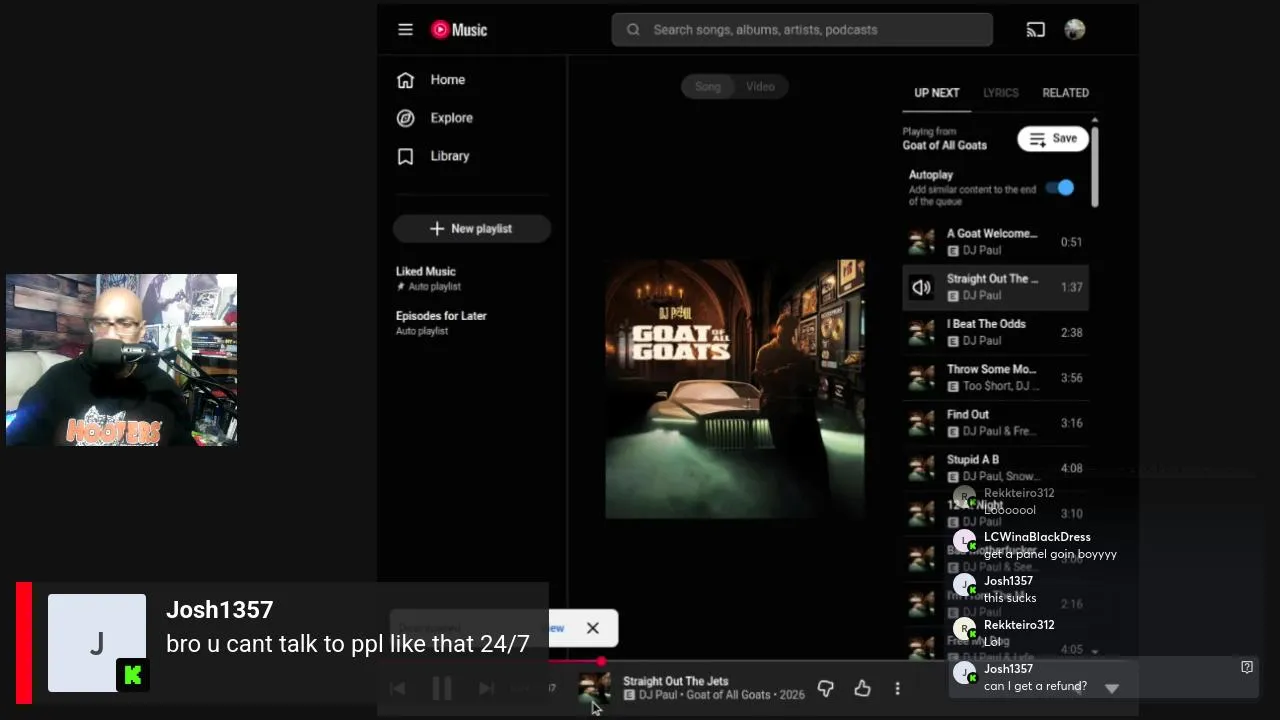Like the song with thumbs up
Screen dimensions: 1280x720
tap(862, 688)
